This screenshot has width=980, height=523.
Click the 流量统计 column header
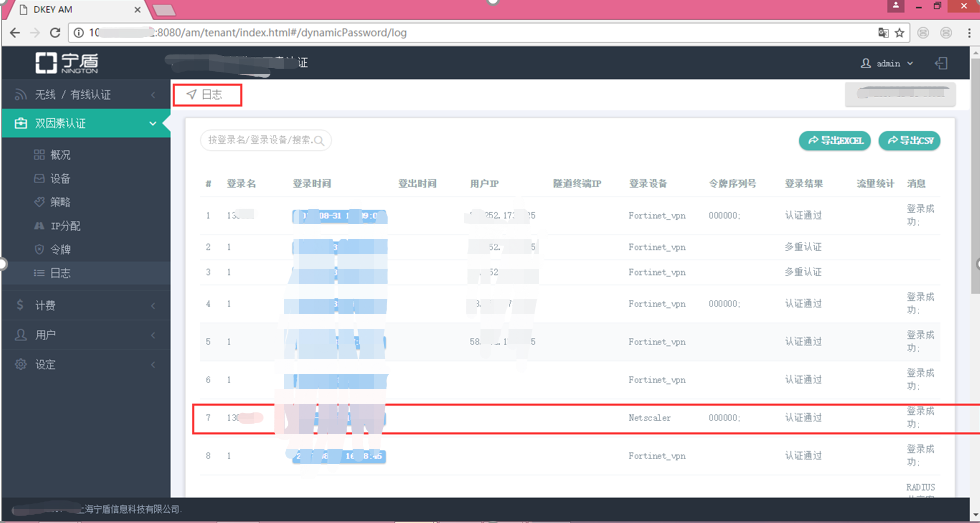(876, 184)
